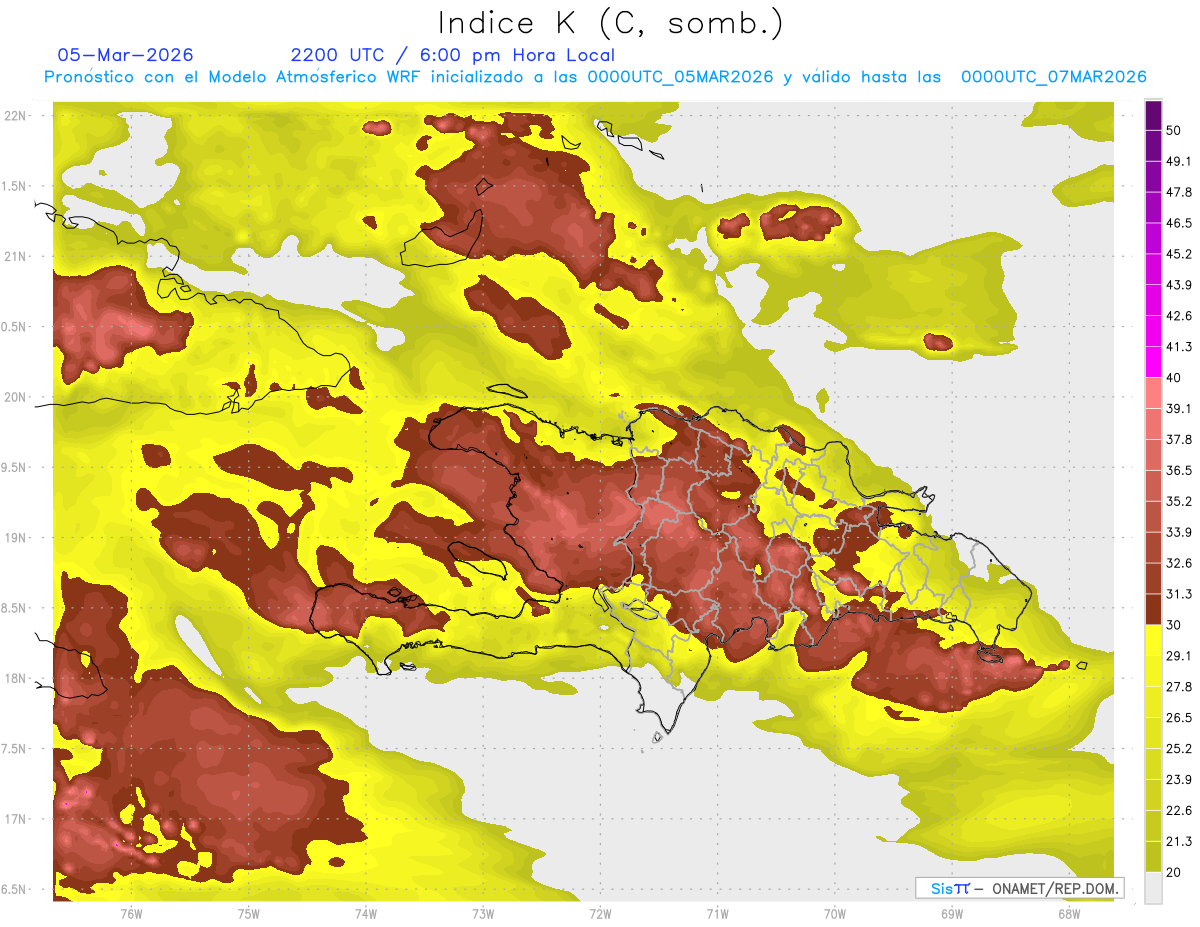
Task: Select the 39.1 color scale value
Action: tap(1179, 408)
